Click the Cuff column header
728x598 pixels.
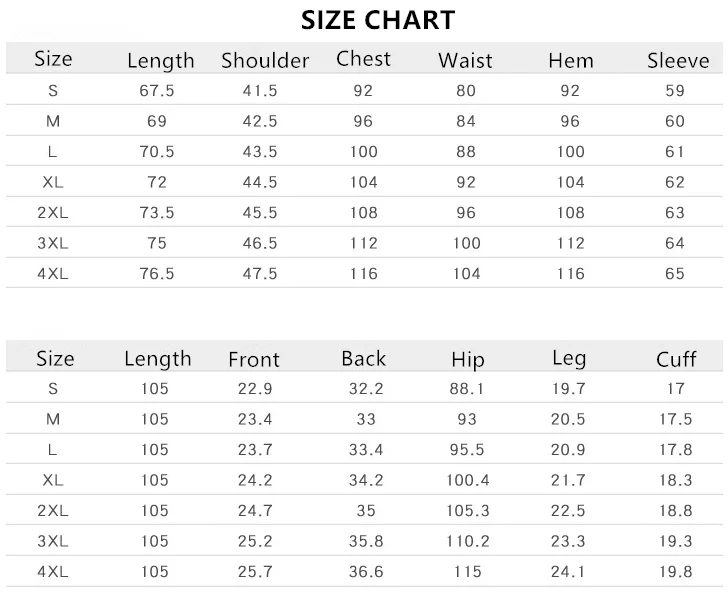[676, 359]
